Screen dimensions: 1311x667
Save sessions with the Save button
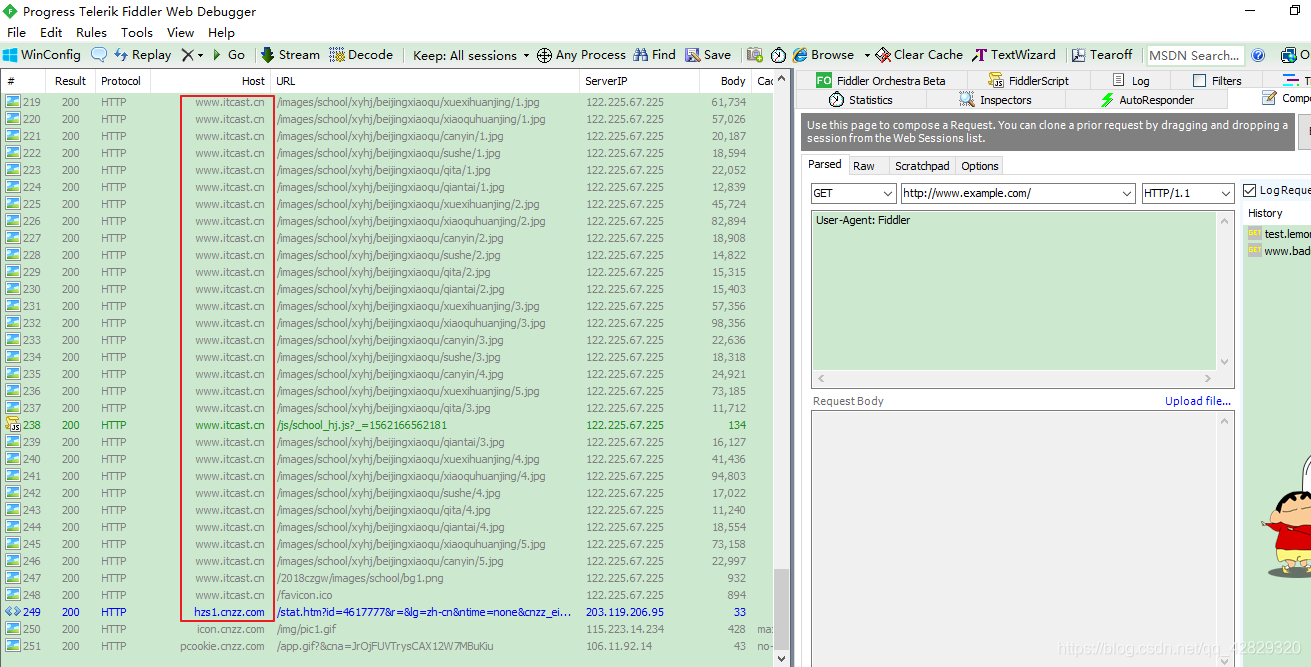click(708, 55)
